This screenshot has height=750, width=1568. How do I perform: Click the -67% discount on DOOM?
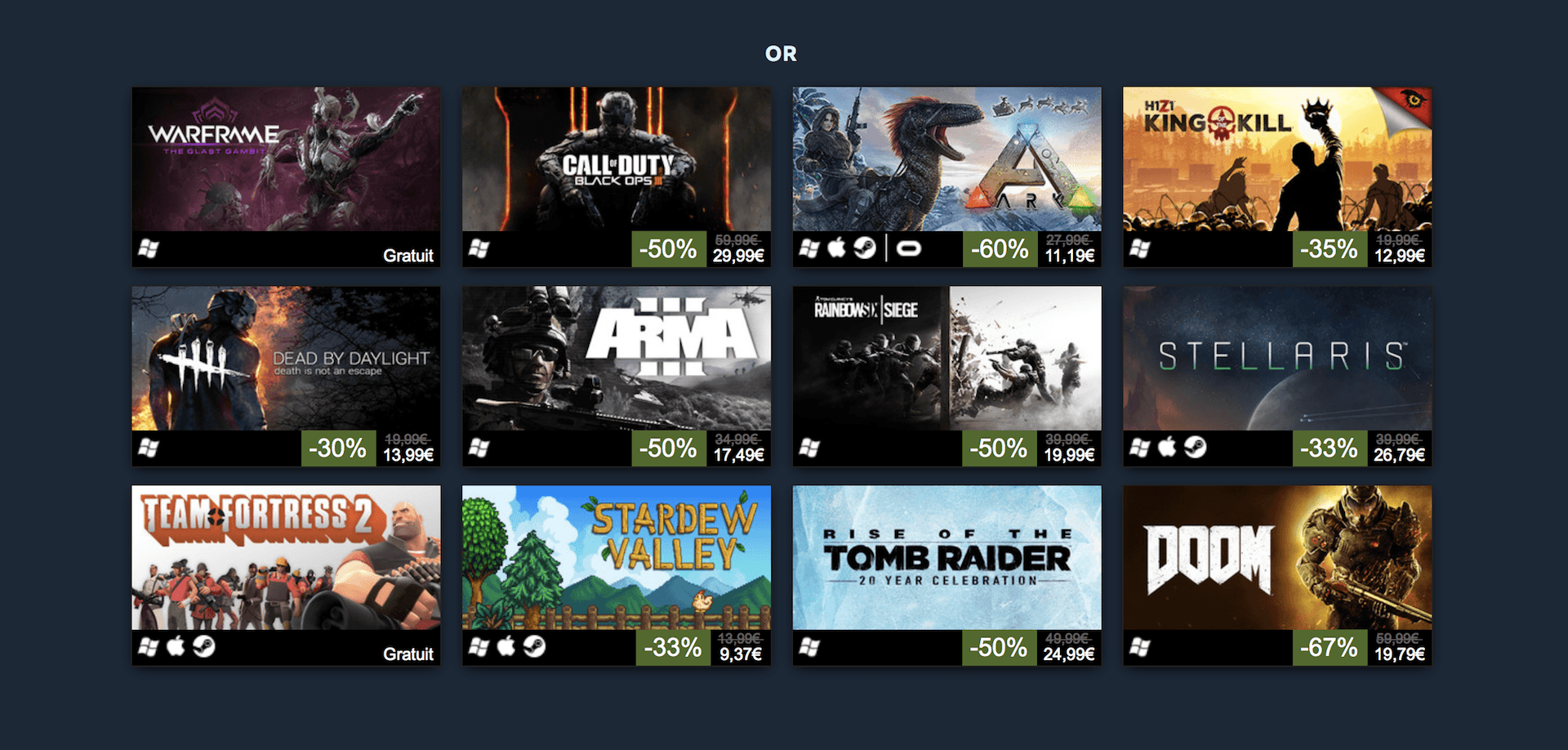(1330, 648)
